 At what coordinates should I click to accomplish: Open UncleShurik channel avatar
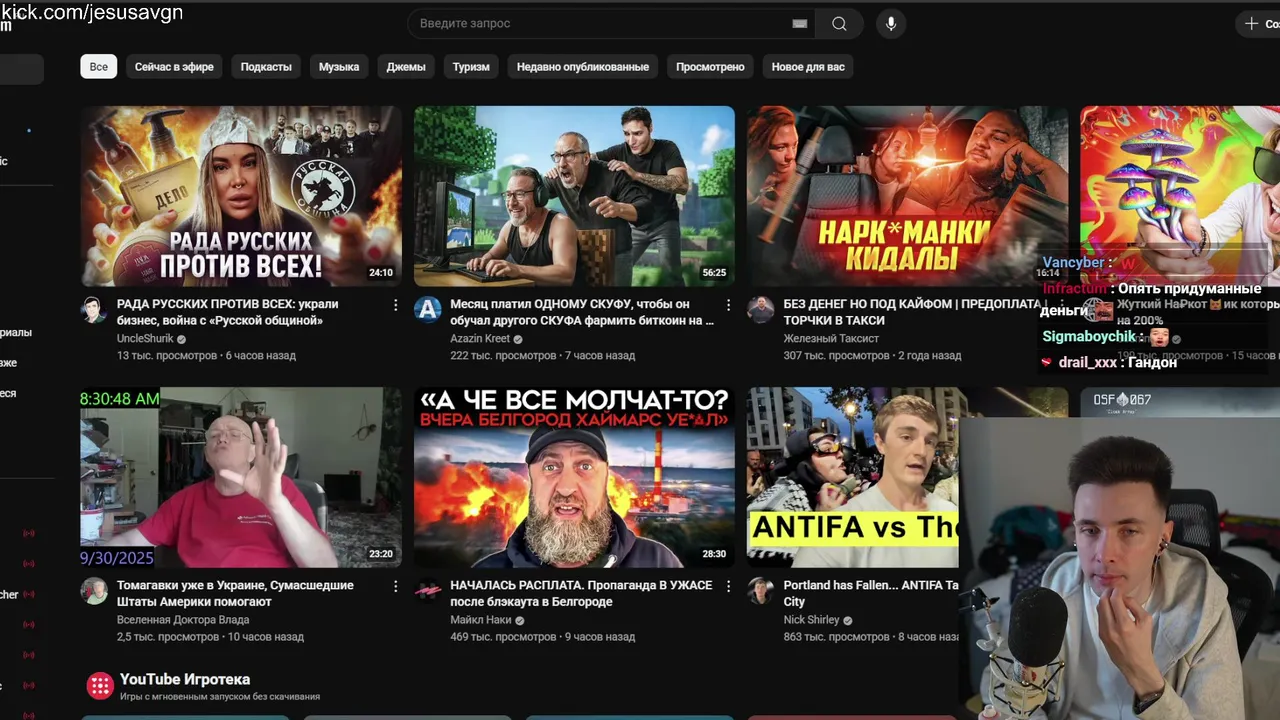point(94,309)
